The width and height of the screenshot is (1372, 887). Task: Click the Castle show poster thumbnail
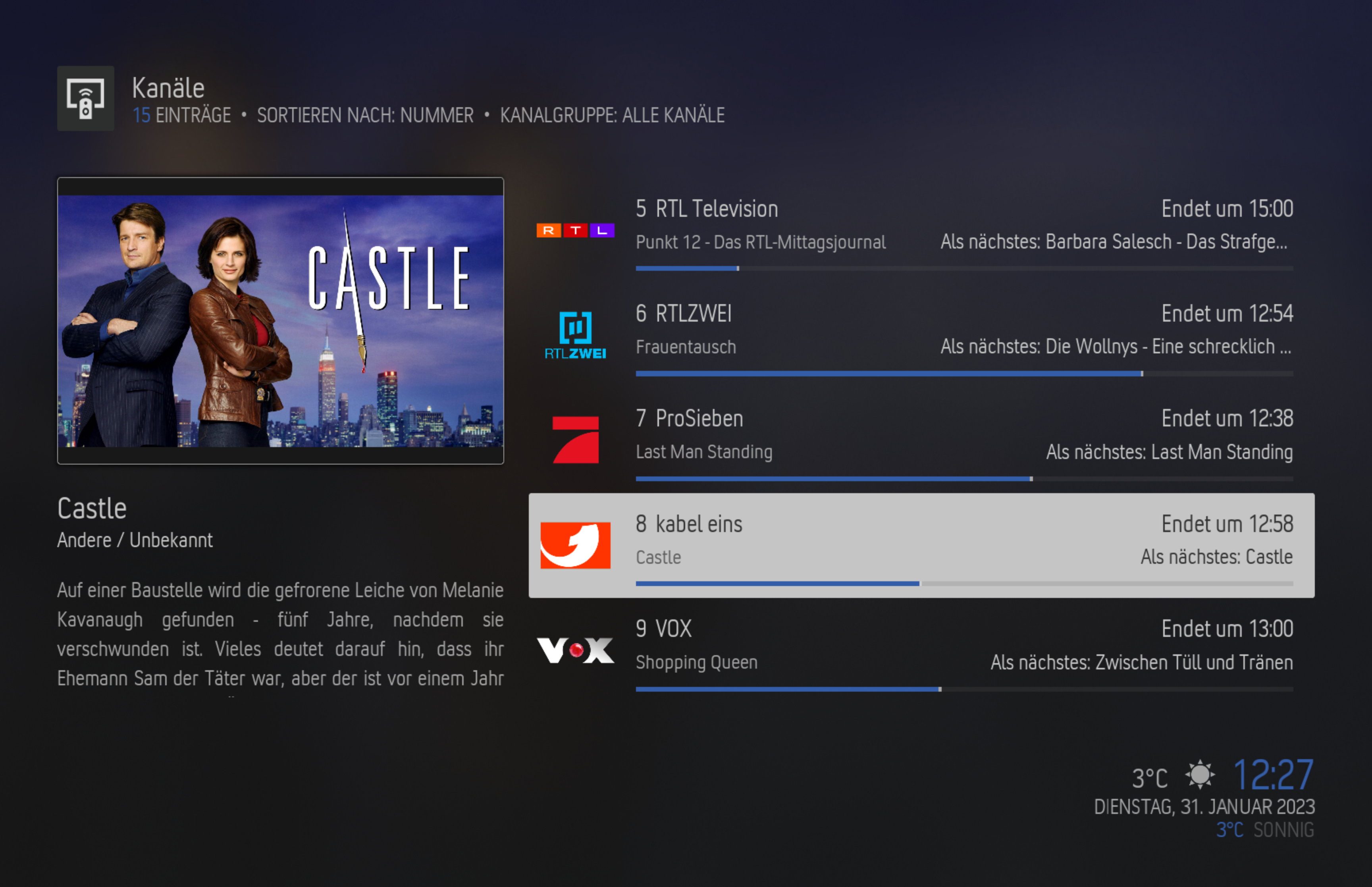click(x=280, y=321)
